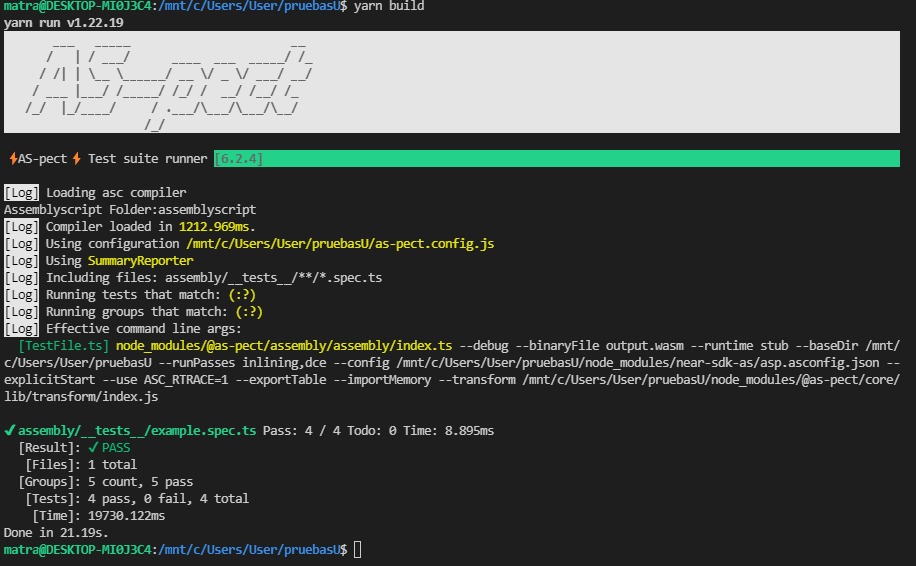The width and height of the screenshot is (916, 566).
Task: Click the green checkmark before example.spec.ts
Action: coord(9,430)
